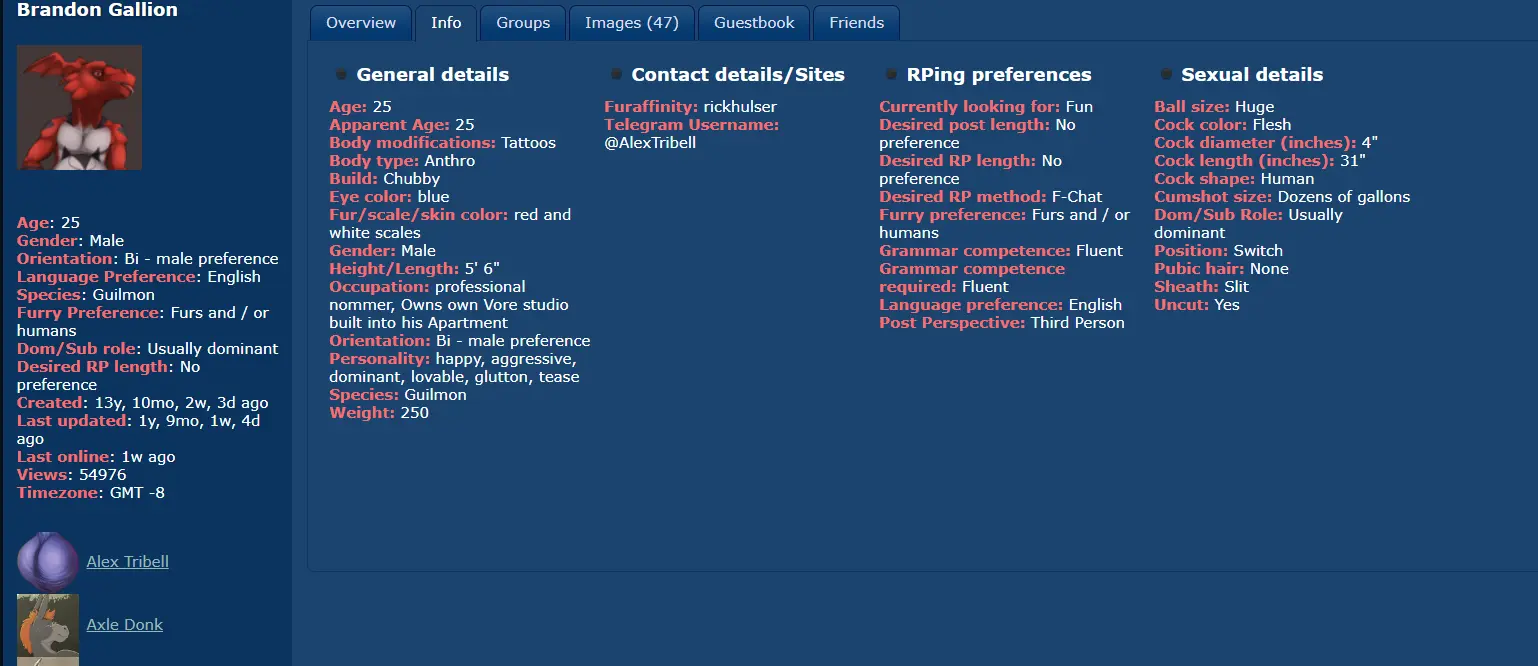Image resolution: width=1538 pixels, height=666 pixels.
Task: Click the Fur/scale/skin color label
Action: pyautogui.click(x=419, y=215)
